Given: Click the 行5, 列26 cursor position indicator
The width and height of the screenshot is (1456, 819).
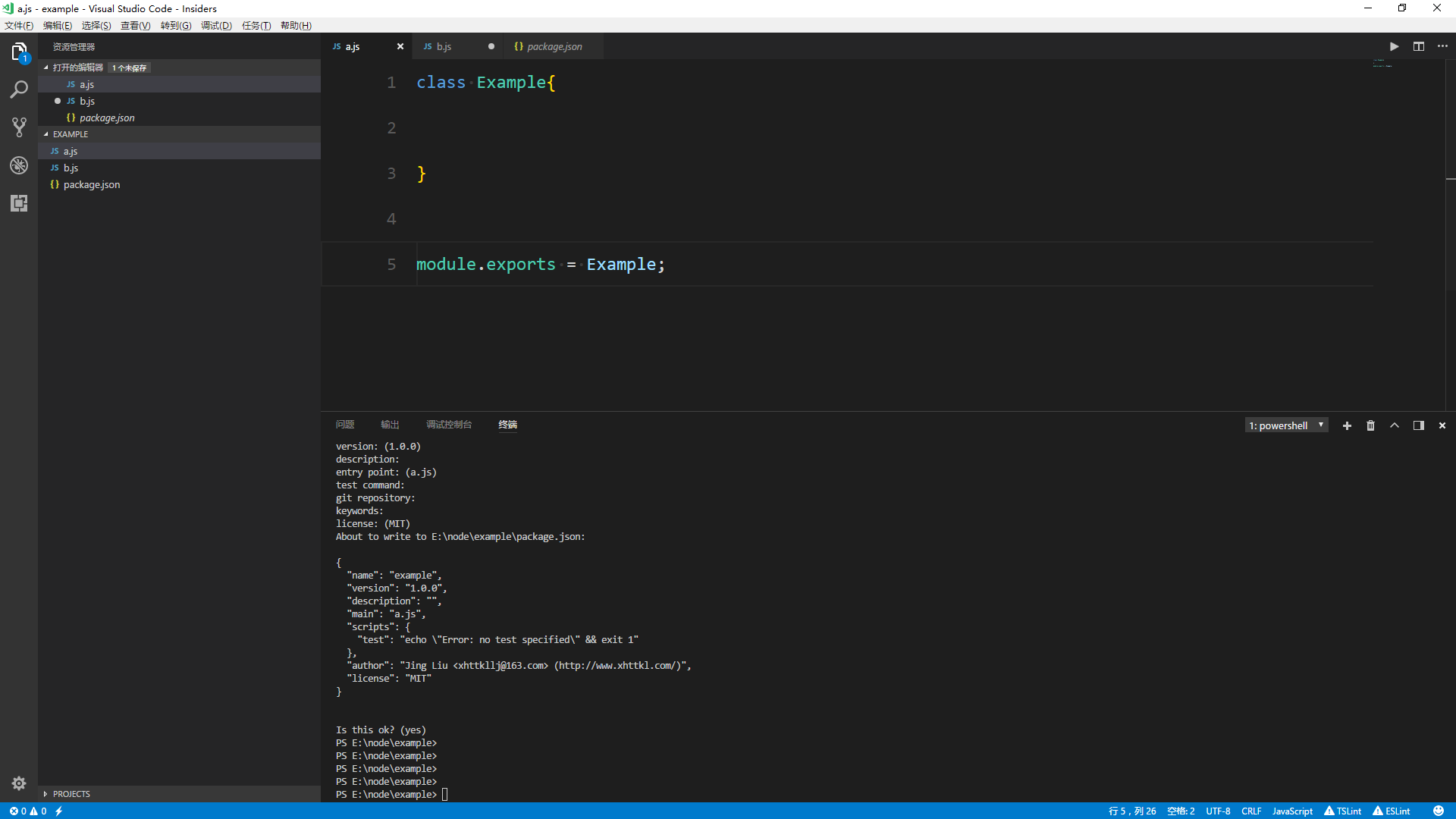Looking at the screenshot, I should pos(1131,811).
